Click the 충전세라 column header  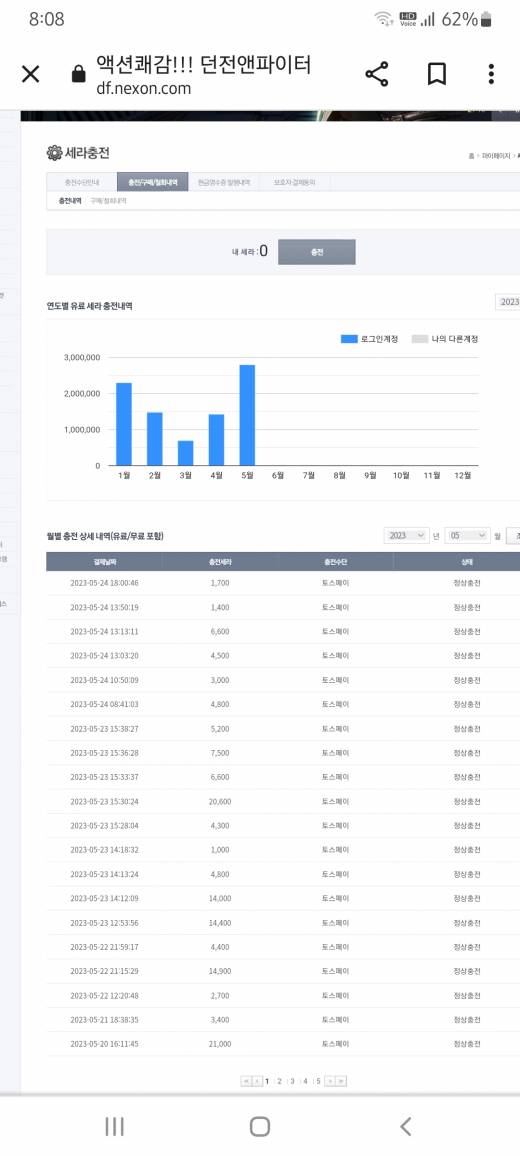(x=220, y=562)
